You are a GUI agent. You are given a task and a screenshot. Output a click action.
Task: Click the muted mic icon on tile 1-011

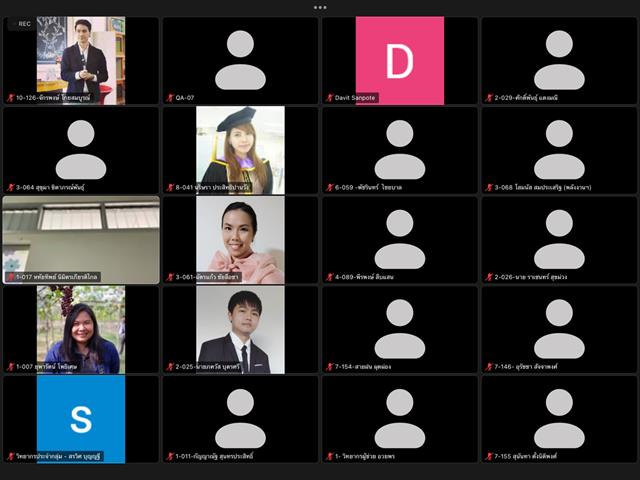170,456
